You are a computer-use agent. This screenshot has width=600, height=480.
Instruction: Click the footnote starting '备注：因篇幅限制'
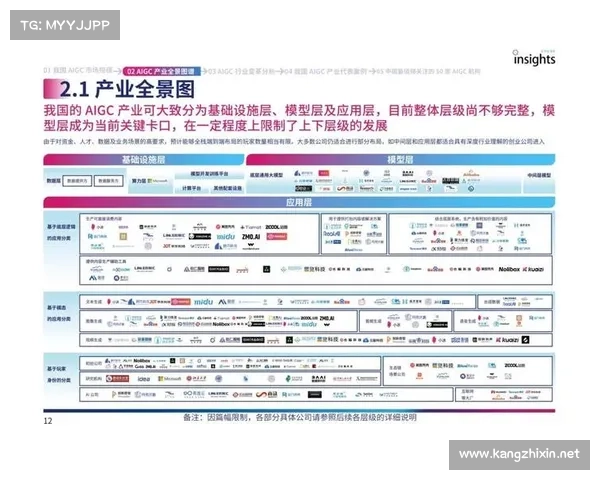coord(300,417)
